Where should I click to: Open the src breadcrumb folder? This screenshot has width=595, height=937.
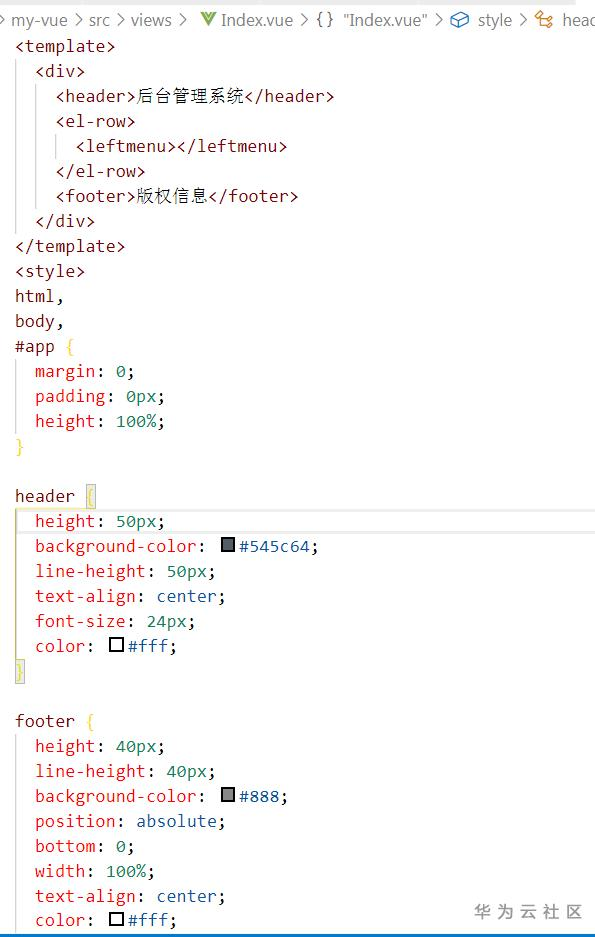point(99,20)
